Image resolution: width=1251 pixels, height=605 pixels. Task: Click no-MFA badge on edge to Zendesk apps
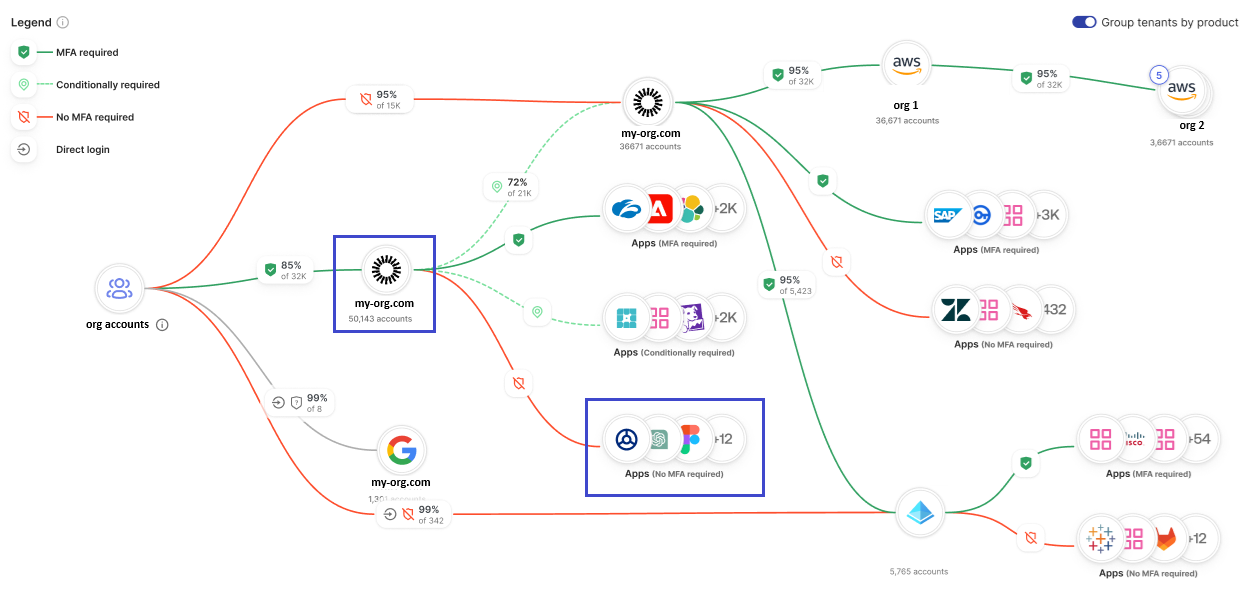[x=837, y=263]
